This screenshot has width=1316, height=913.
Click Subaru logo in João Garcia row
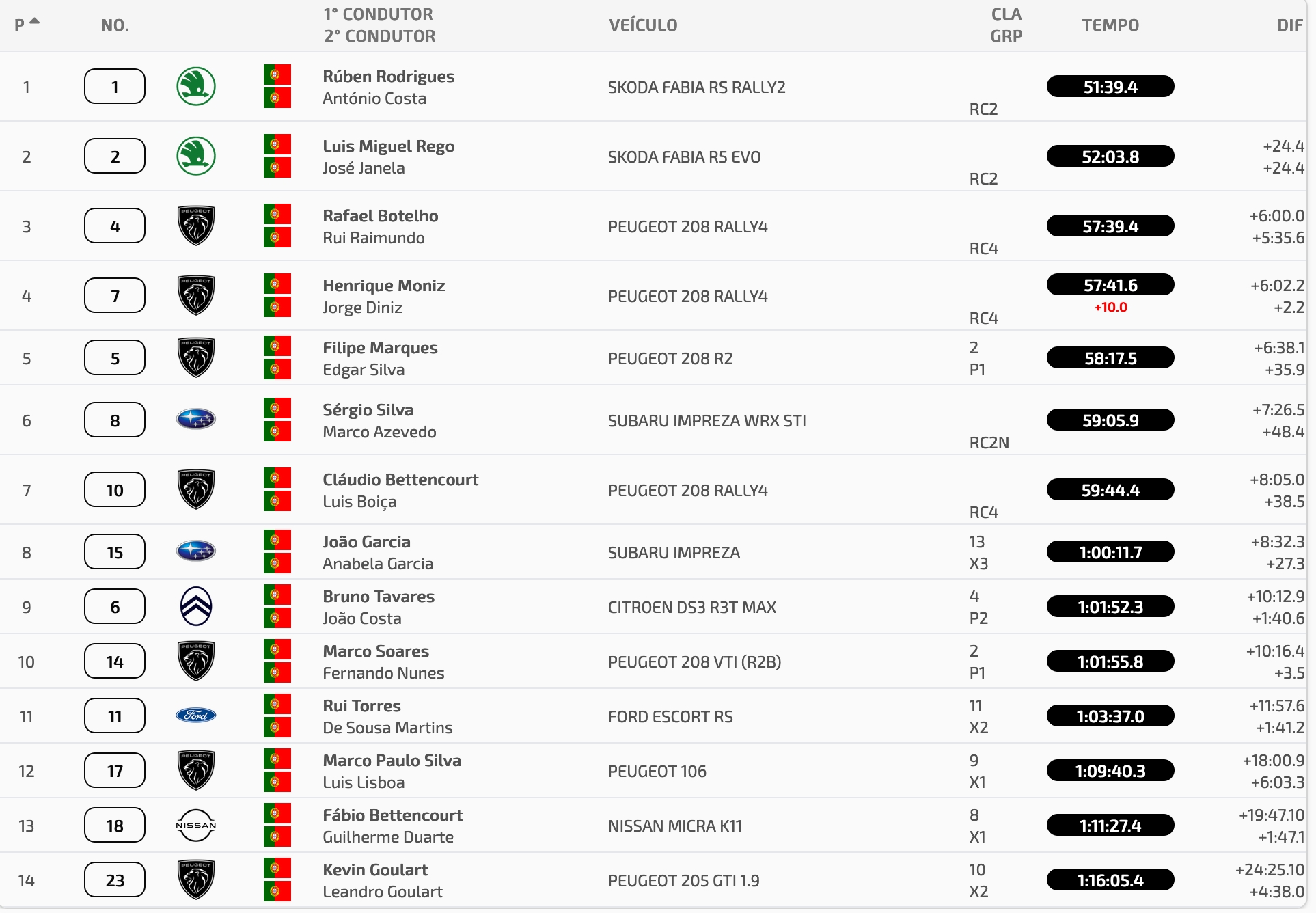pyautogui.click(x=196, y=551)
